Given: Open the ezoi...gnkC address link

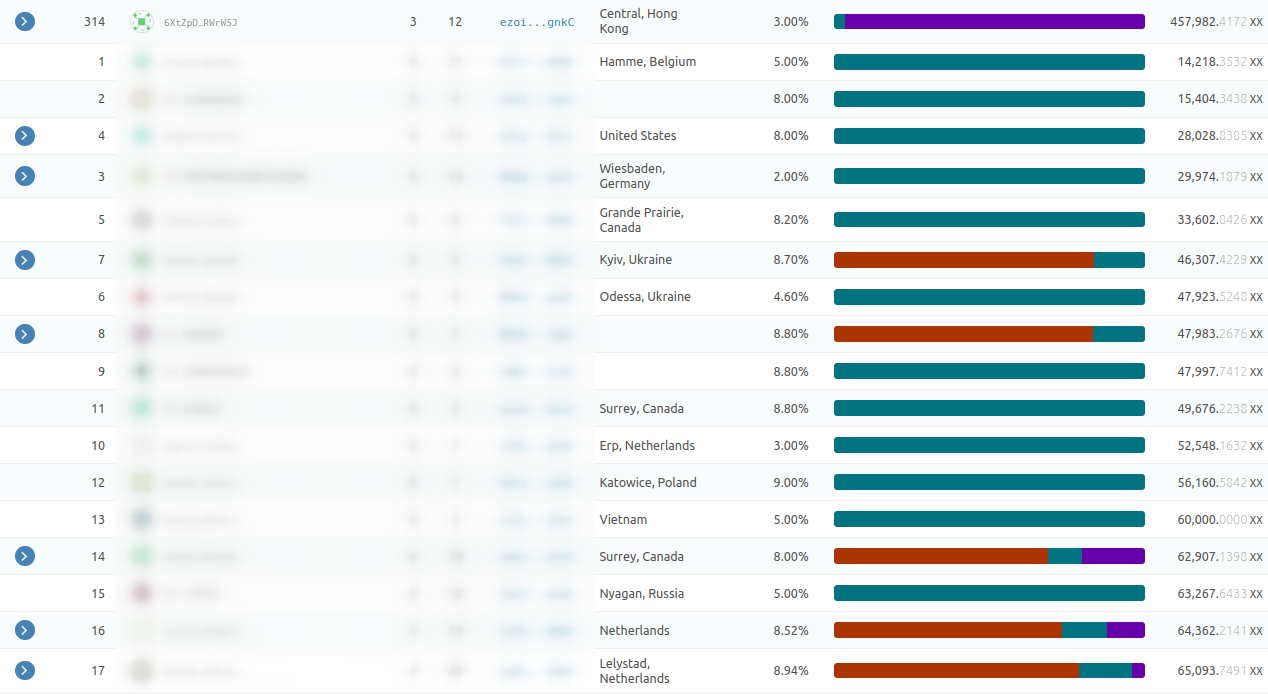Looking at the screenshot, I should pos(537,22).
